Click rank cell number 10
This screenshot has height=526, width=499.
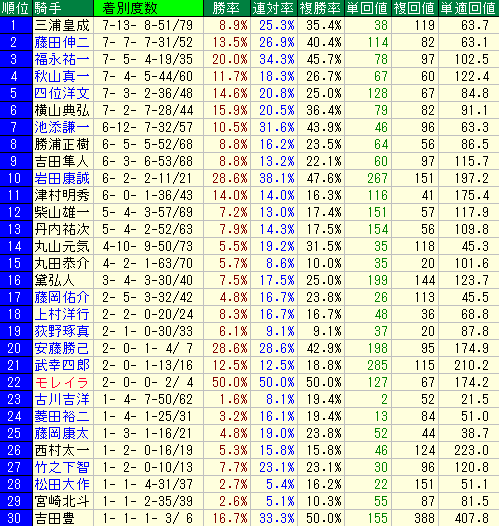pos(16,178)
